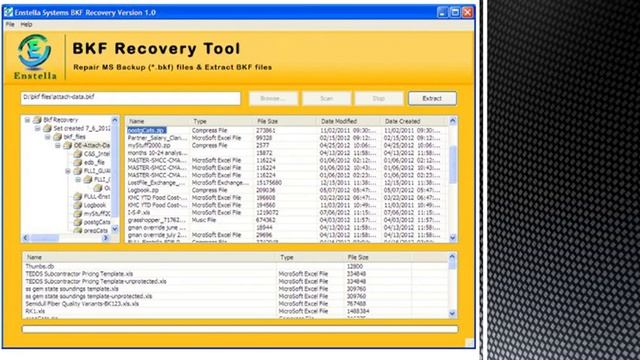Screen dimensions: 640x360
Task: Select the myStuff2000.zip file row
Action: [x=287, y=145]
